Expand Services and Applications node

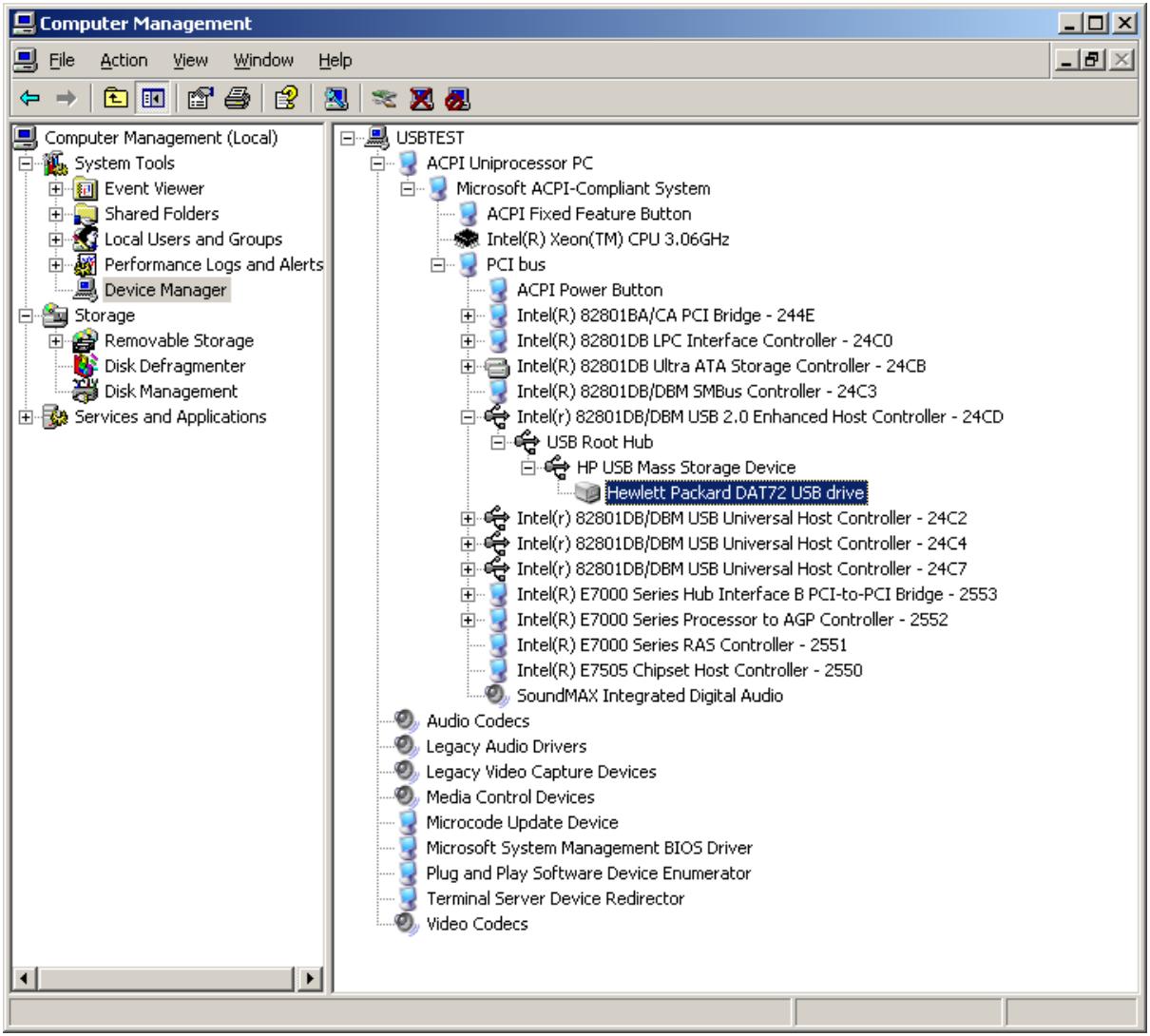point(26,416)
